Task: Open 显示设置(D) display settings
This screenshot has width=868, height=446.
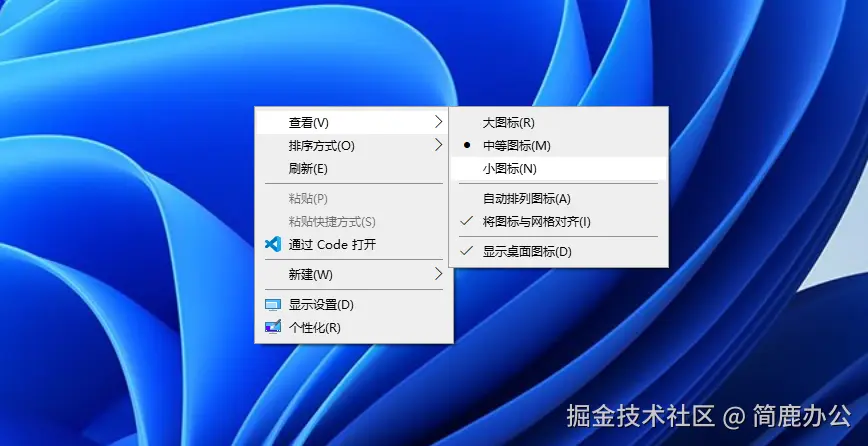Action: pos(354,305)
